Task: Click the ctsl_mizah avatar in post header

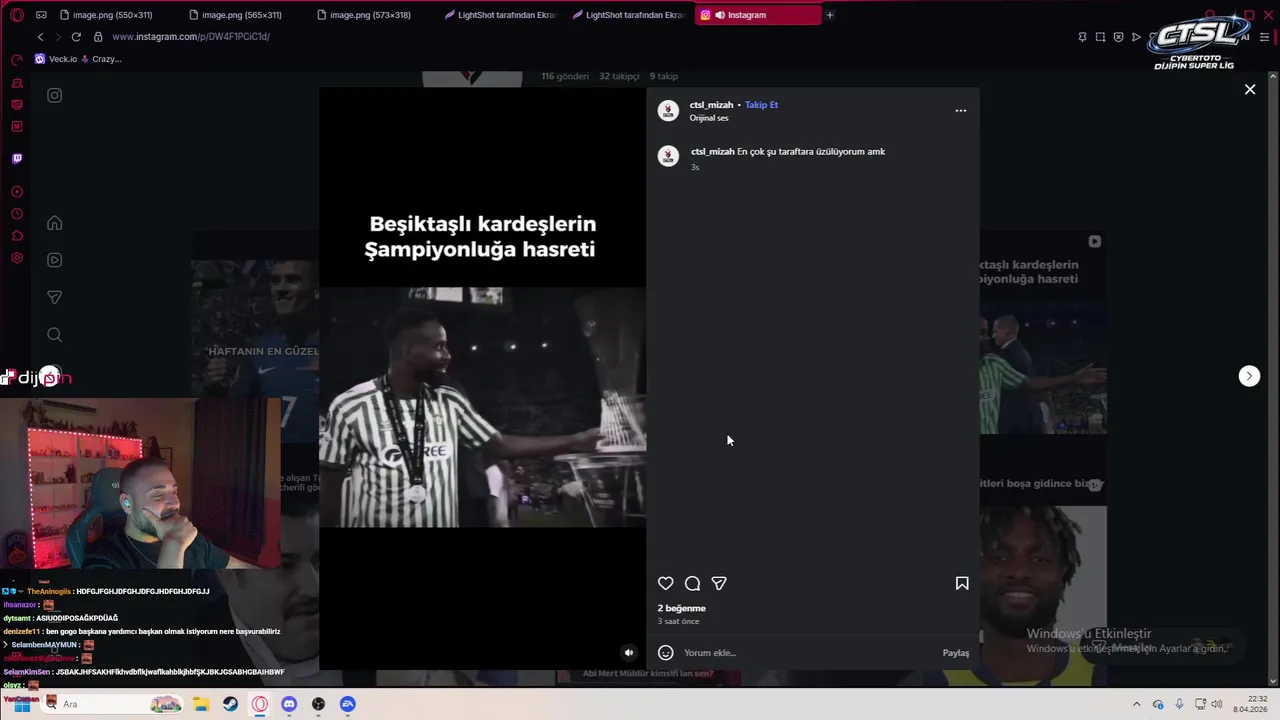Action: click(668, 111)
